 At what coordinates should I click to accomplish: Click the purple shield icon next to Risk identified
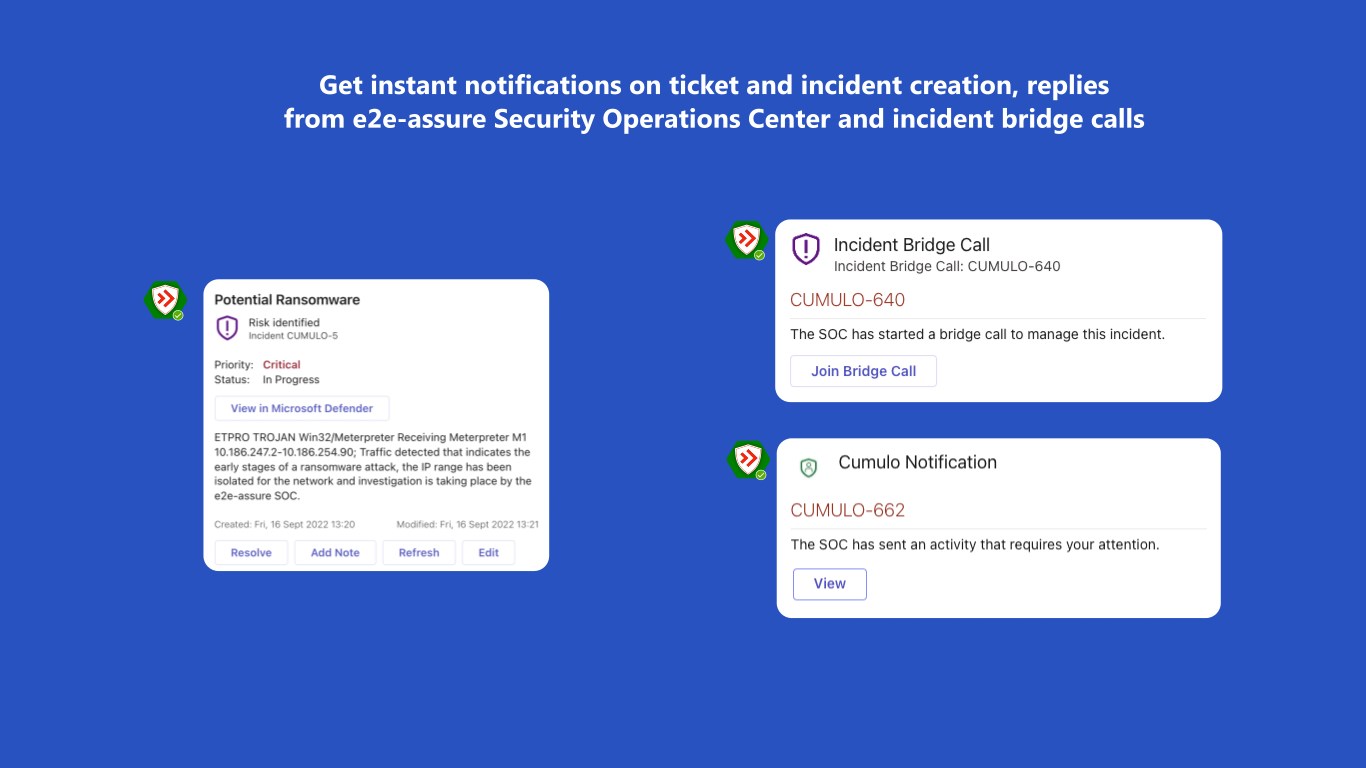point(228,328)
